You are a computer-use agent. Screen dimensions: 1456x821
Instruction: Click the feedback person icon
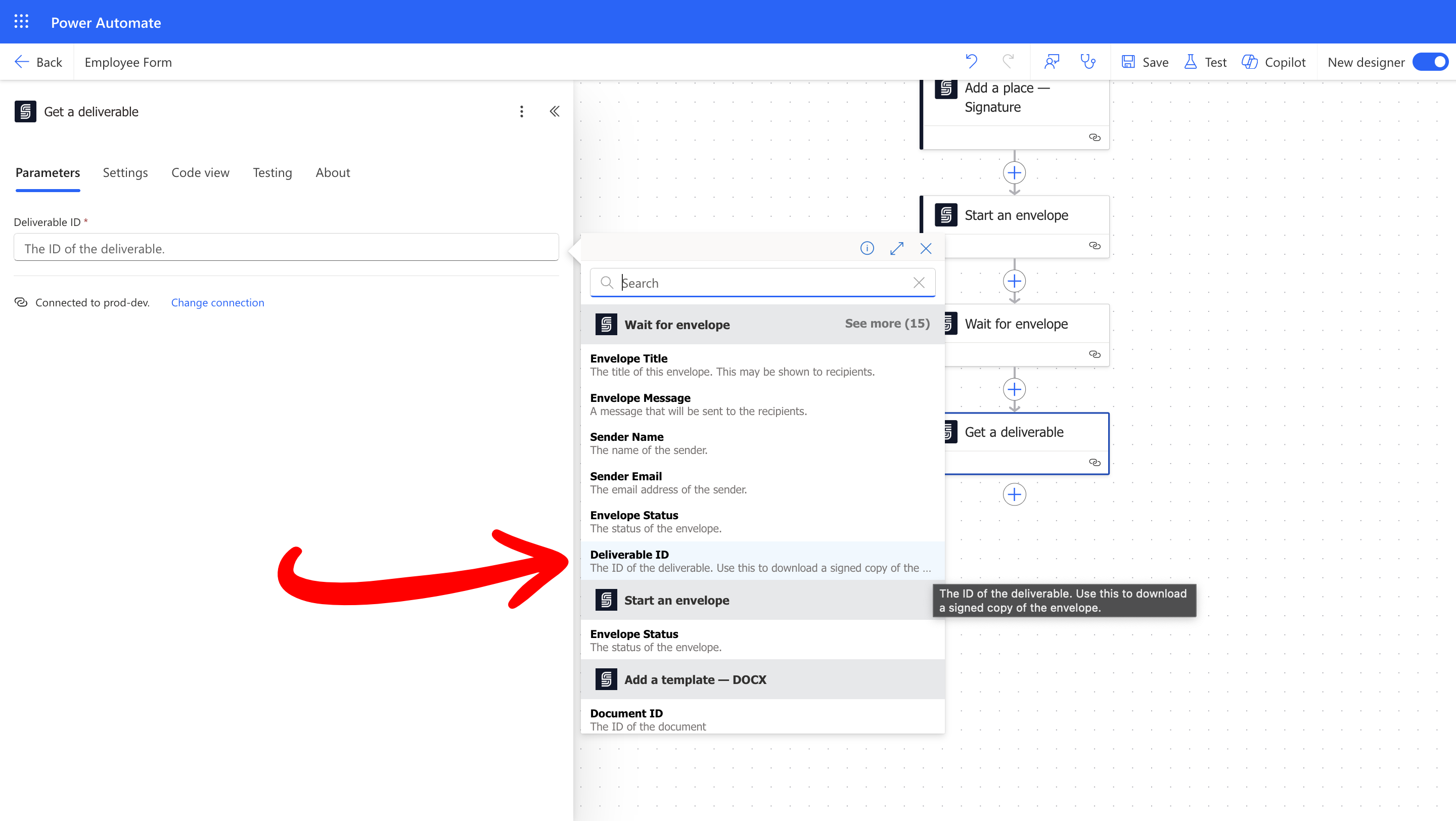1052,62
